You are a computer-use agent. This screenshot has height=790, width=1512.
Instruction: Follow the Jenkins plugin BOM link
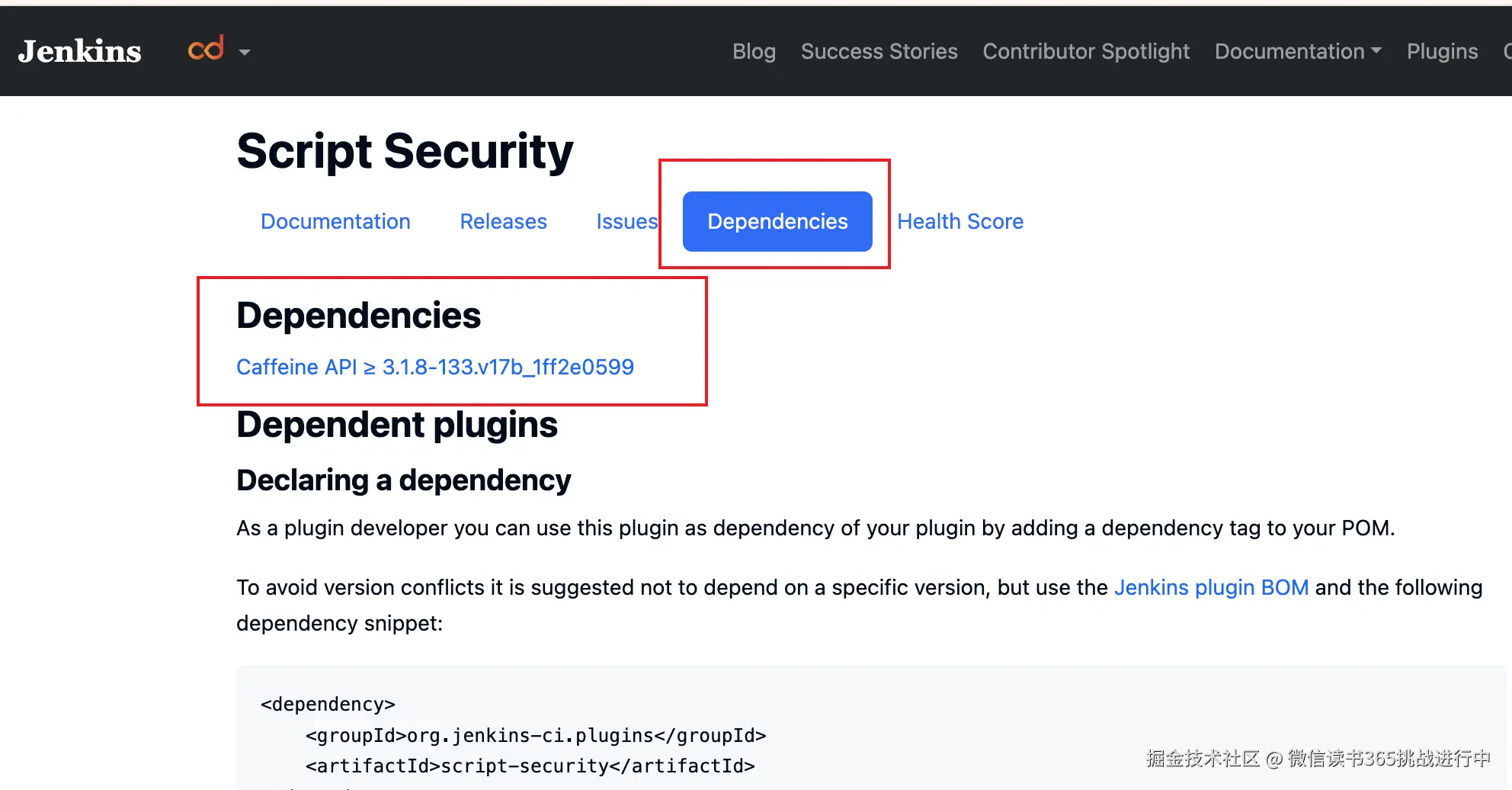(1211, 587)
